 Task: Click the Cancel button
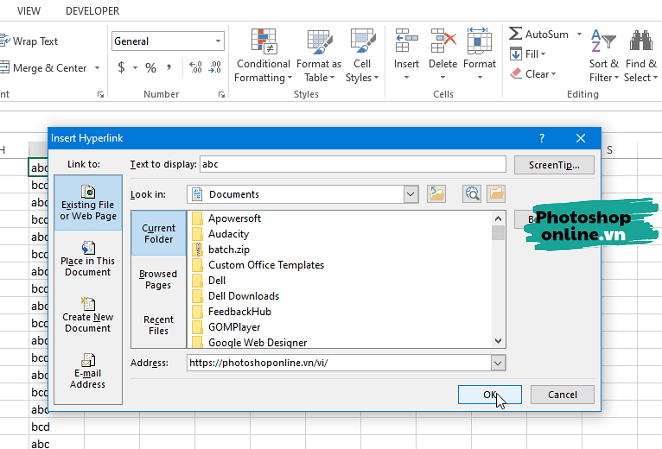coord(562,395)
